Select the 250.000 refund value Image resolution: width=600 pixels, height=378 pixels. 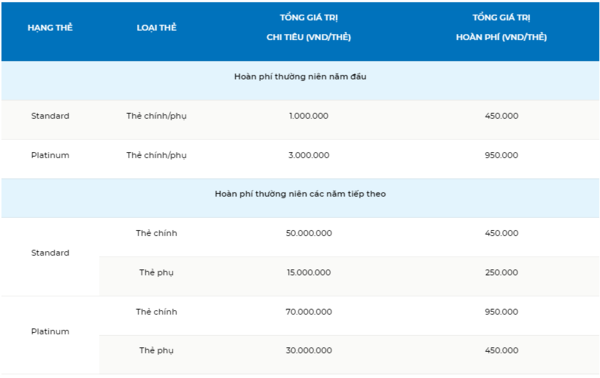(501, 272)
